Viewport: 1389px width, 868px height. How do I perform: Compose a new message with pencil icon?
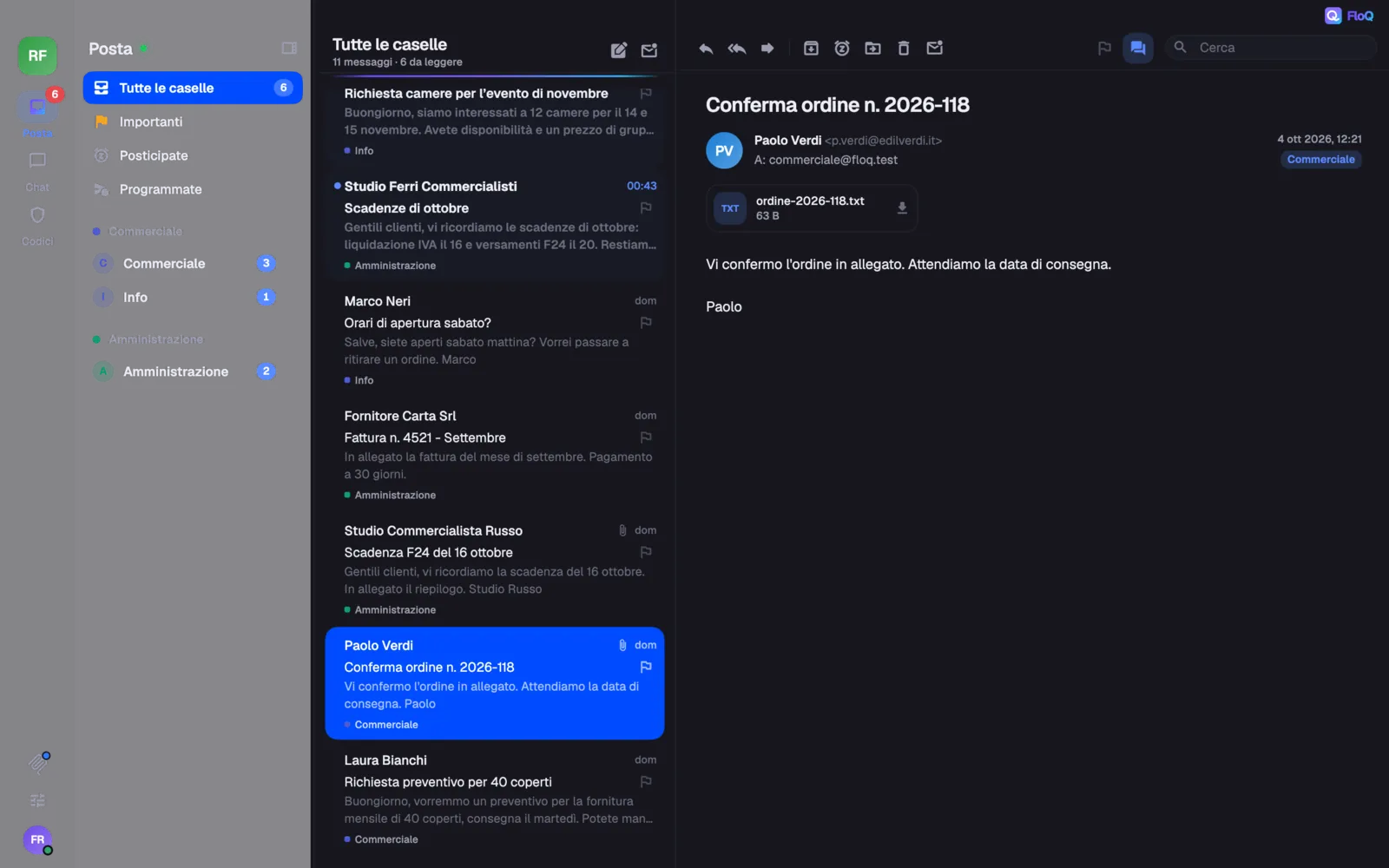tap(619, 50)
